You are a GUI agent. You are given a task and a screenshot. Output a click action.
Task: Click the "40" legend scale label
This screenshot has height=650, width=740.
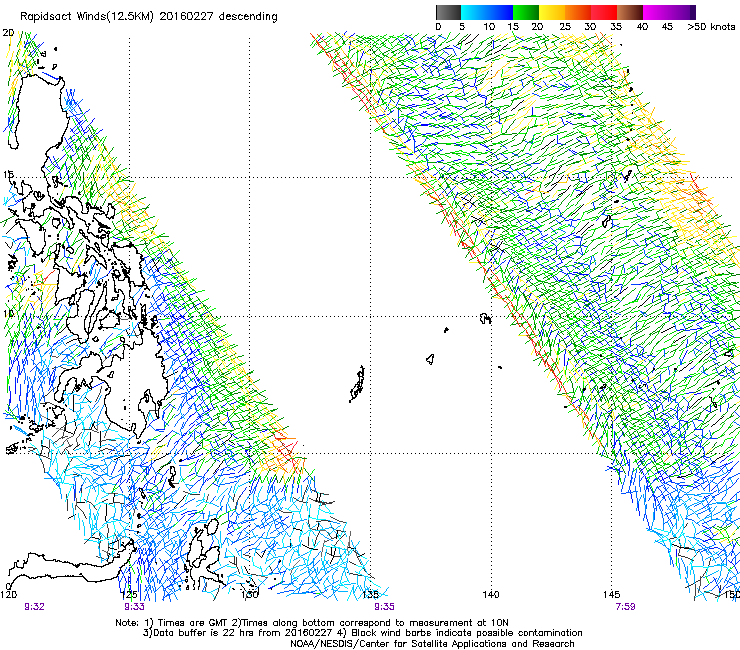642,27
